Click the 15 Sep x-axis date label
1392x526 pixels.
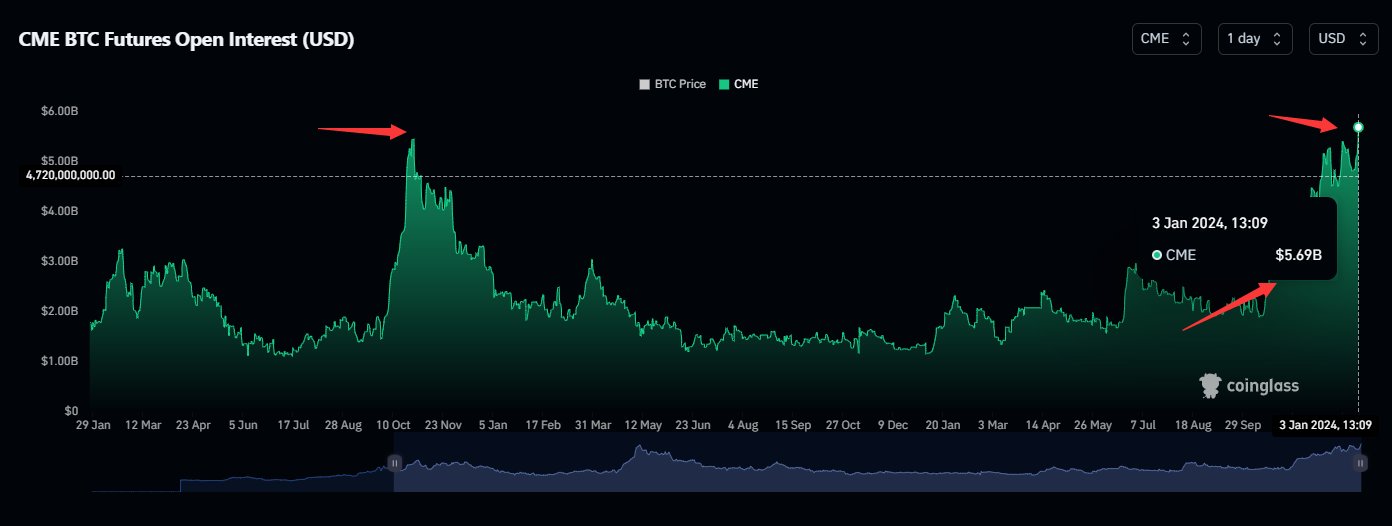point(793,425)
